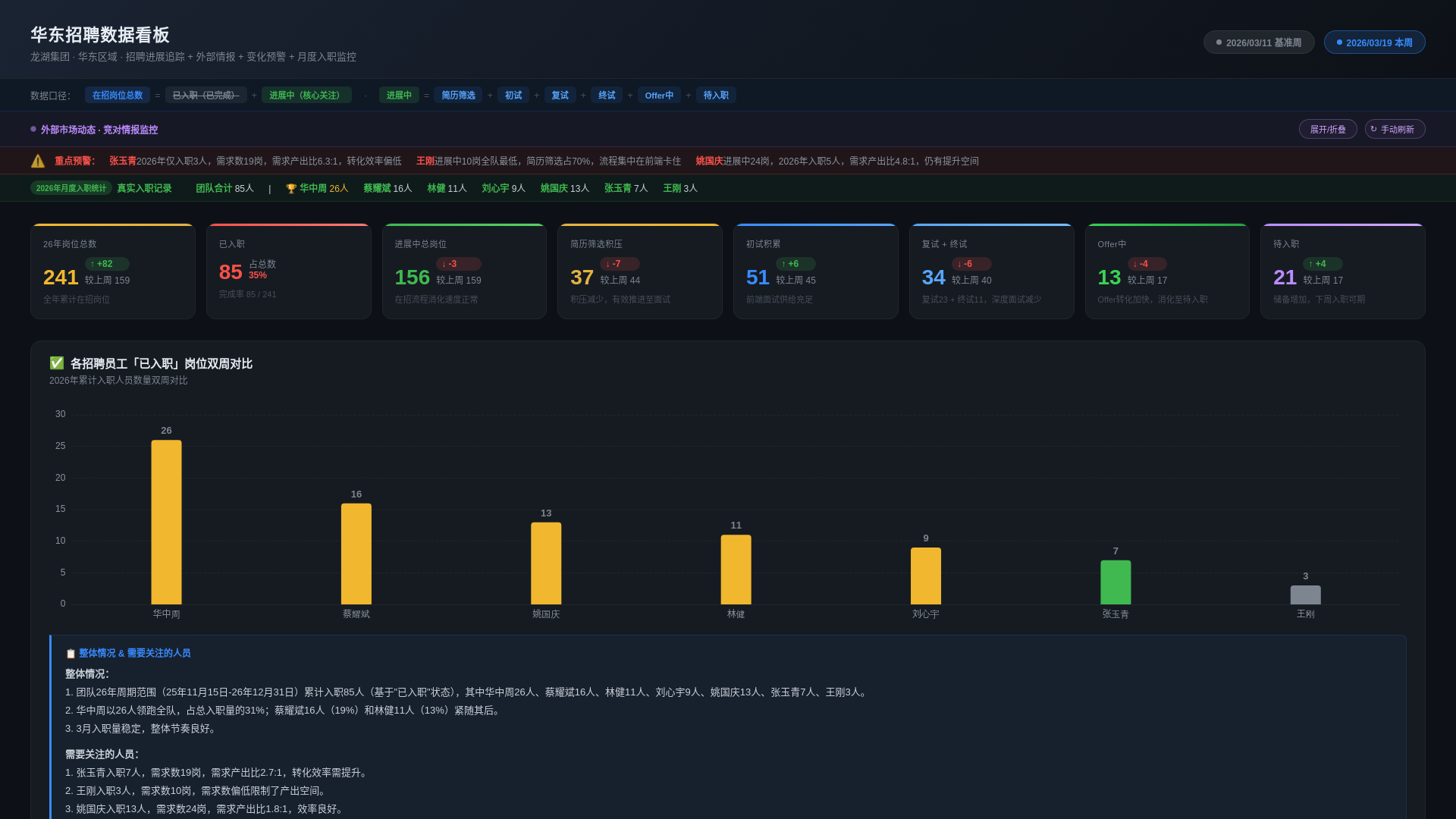
Task: Click the 姚国庆 bar labeled 13
Action: click(x=546, y=563)
